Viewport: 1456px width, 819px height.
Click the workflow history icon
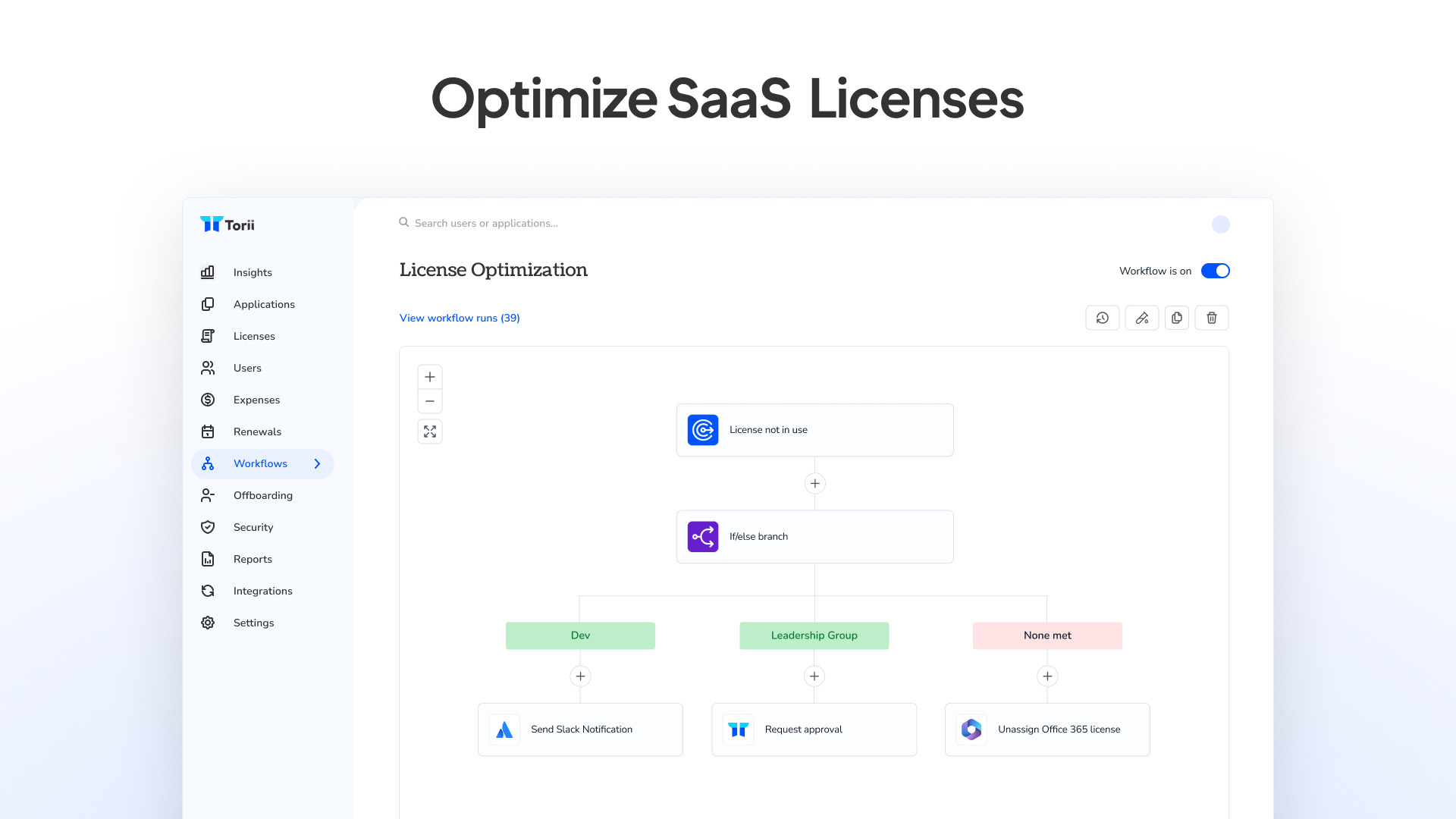pyautogui.click(x=1102, y=318)
